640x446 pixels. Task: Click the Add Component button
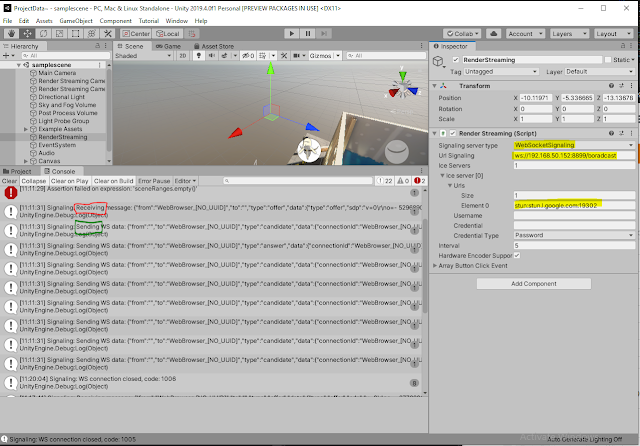pyautogui.click(x=533, y=284)
